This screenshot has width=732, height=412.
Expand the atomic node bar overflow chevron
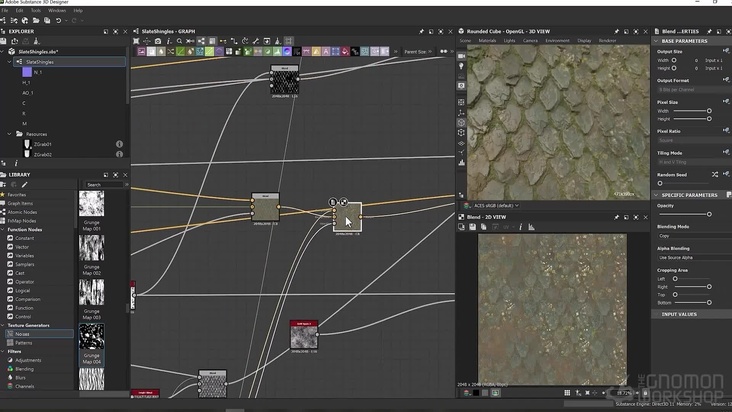click(x=396, y=51)
